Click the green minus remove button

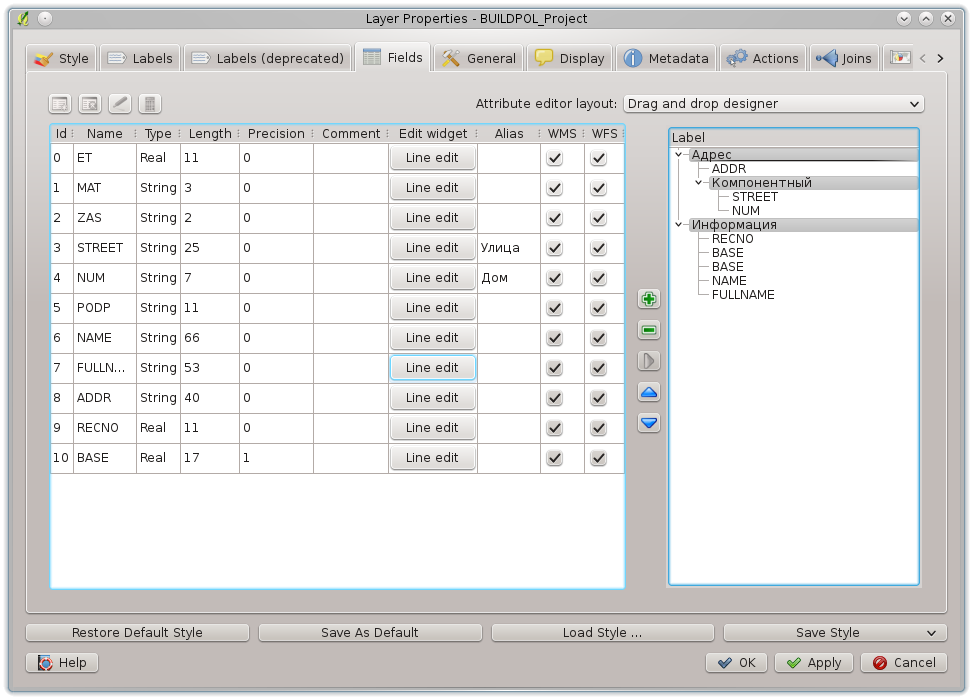click(649, 330)
